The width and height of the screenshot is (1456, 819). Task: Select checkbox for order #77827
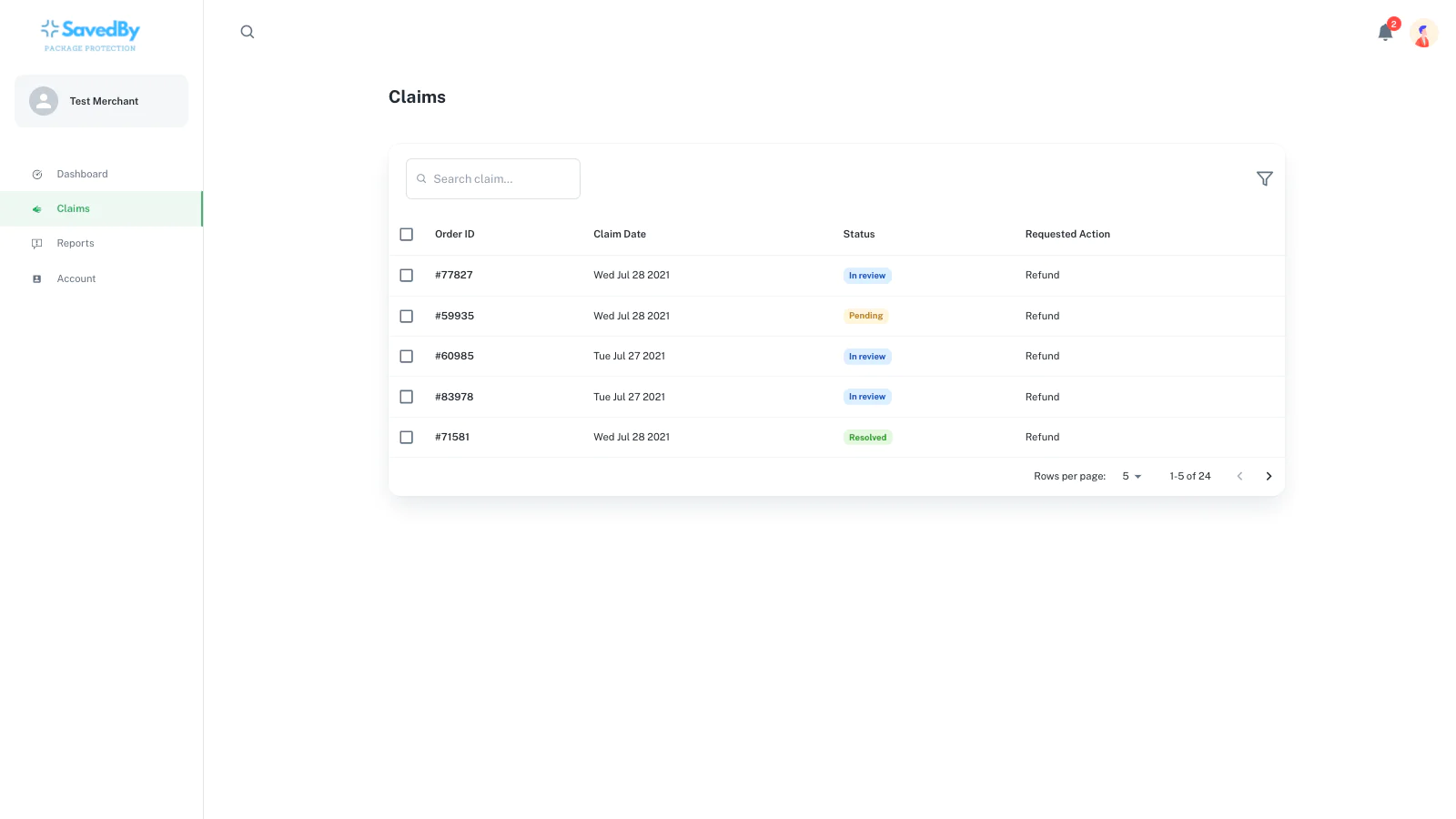coord(407,276)
